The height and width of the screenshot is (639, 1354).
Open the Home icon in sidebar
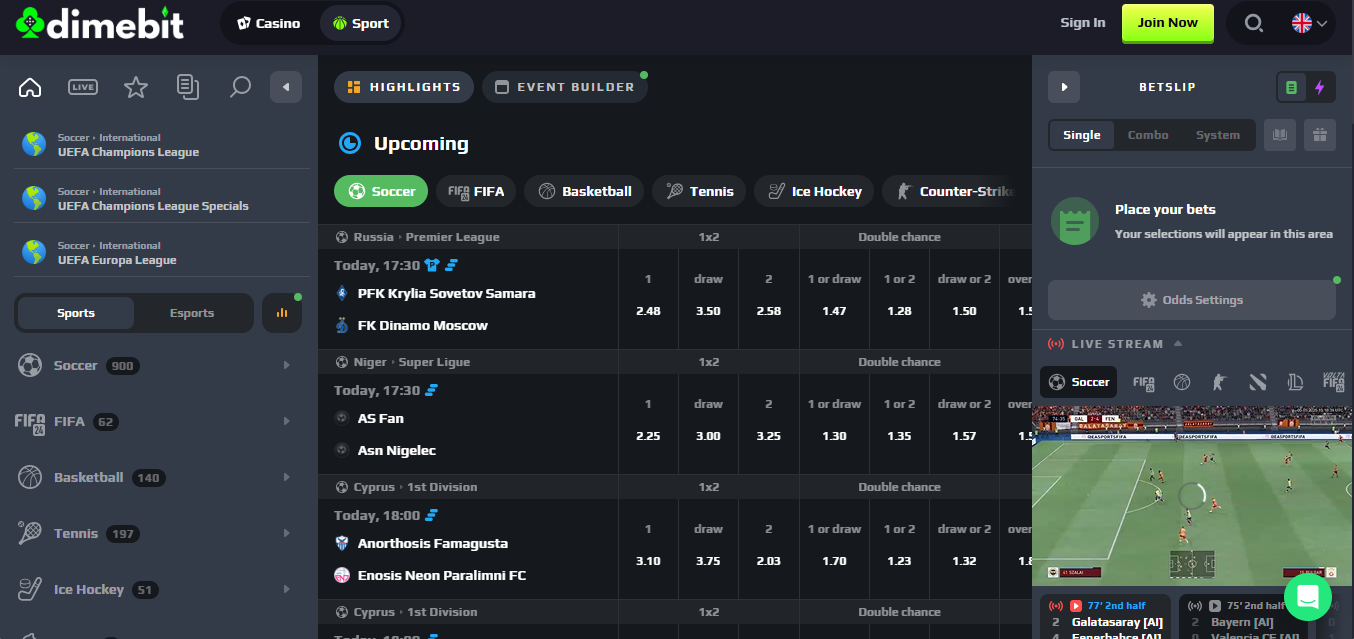point(29,87)
